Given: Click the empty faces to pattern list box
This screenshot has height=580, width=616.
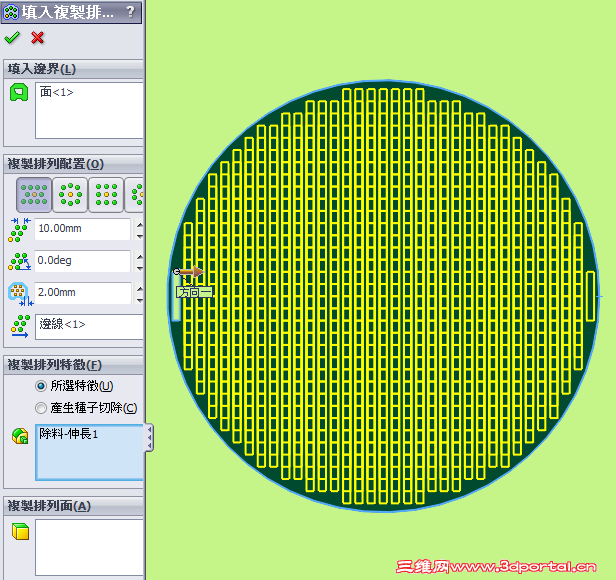Looking at the screenshot, I should tap(89, 547).
